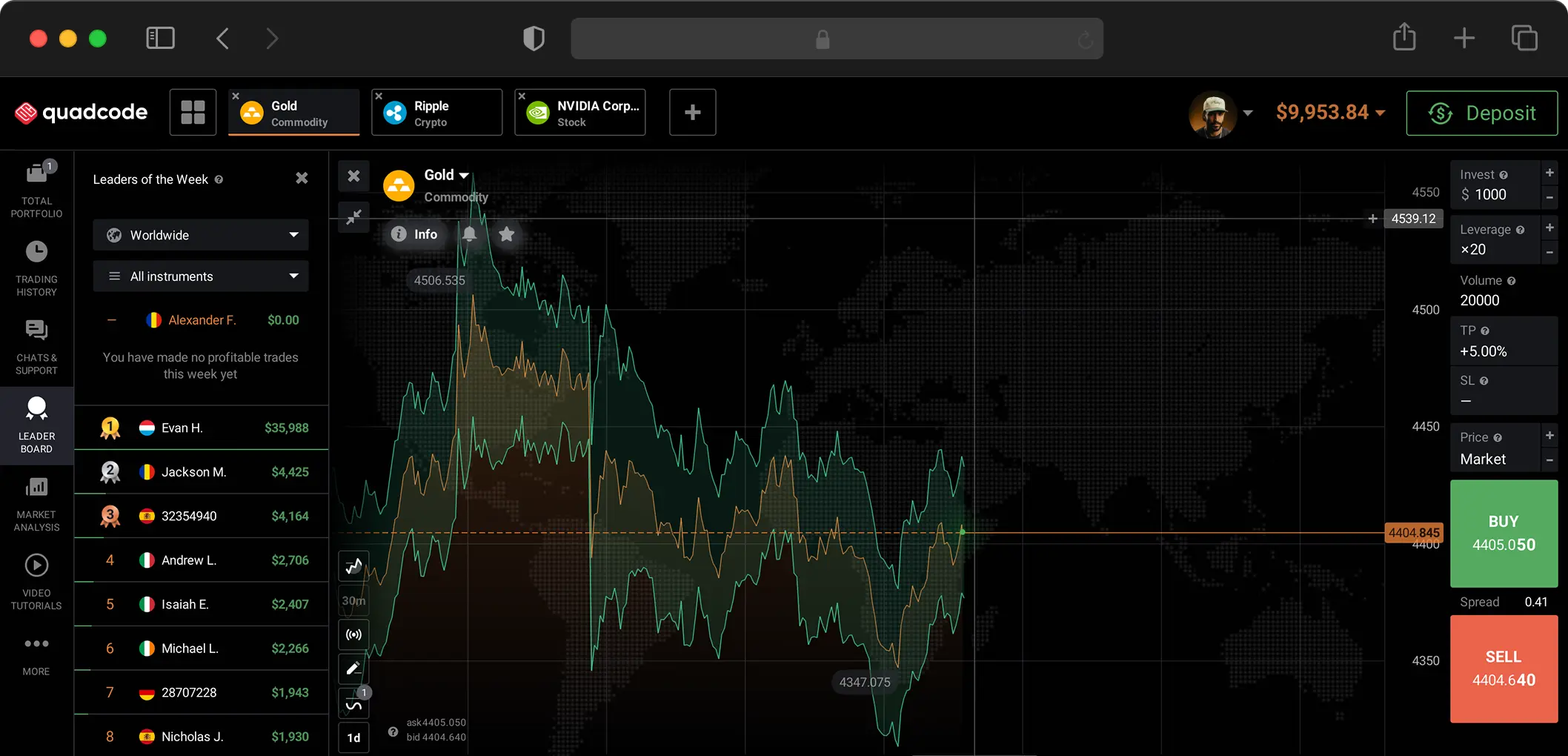Select leader Evan H. row
Image resolution: width=1568 pixels, height=756 pixels.
click(202, 428)
